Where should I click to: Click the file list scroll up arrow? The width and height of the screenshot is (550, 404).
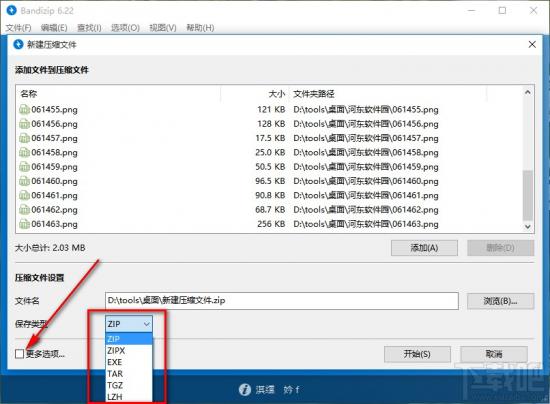(x=528, y=92)
